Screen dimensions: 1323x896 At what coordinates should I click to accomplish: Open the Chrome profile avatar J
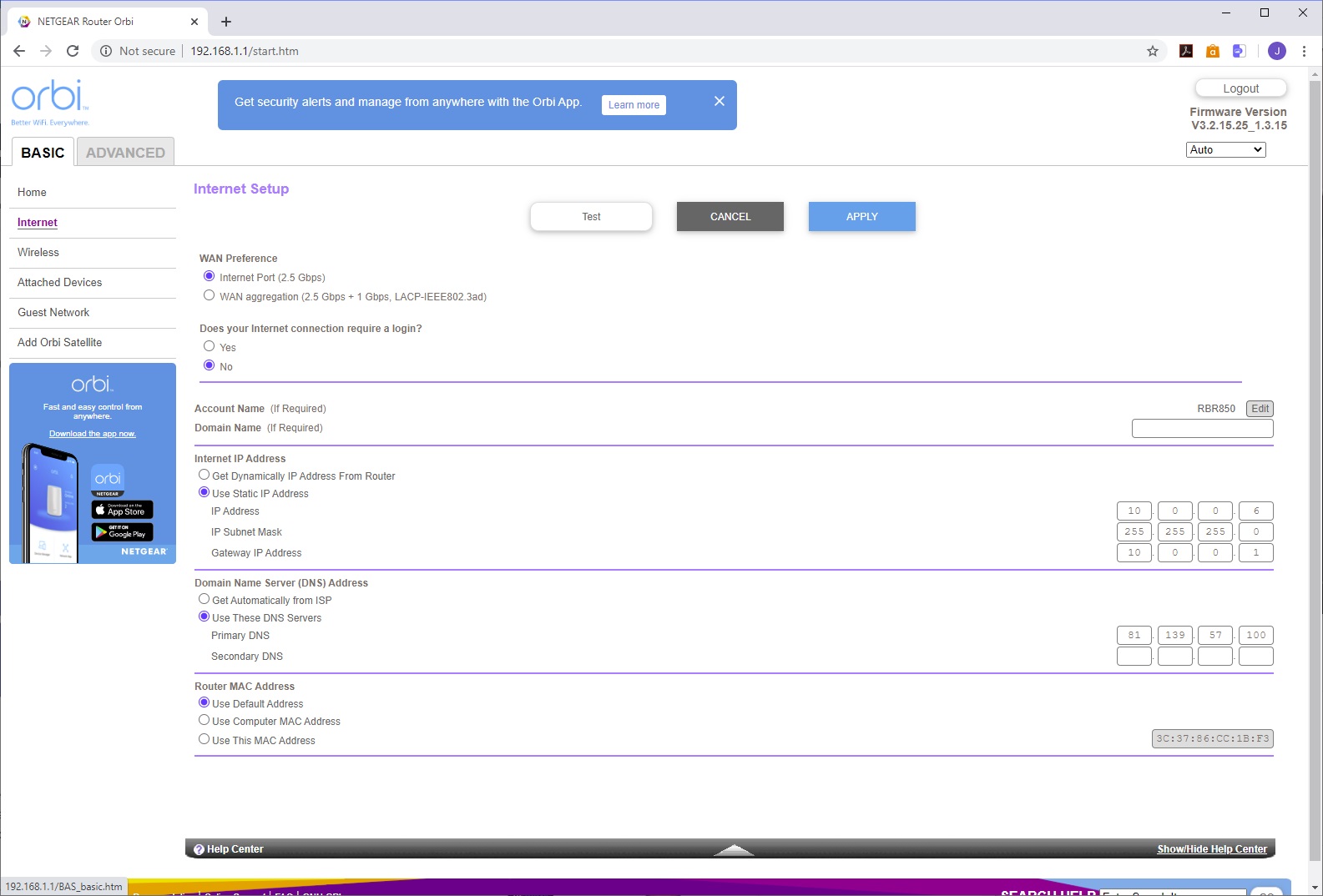tap(1277, 51)
